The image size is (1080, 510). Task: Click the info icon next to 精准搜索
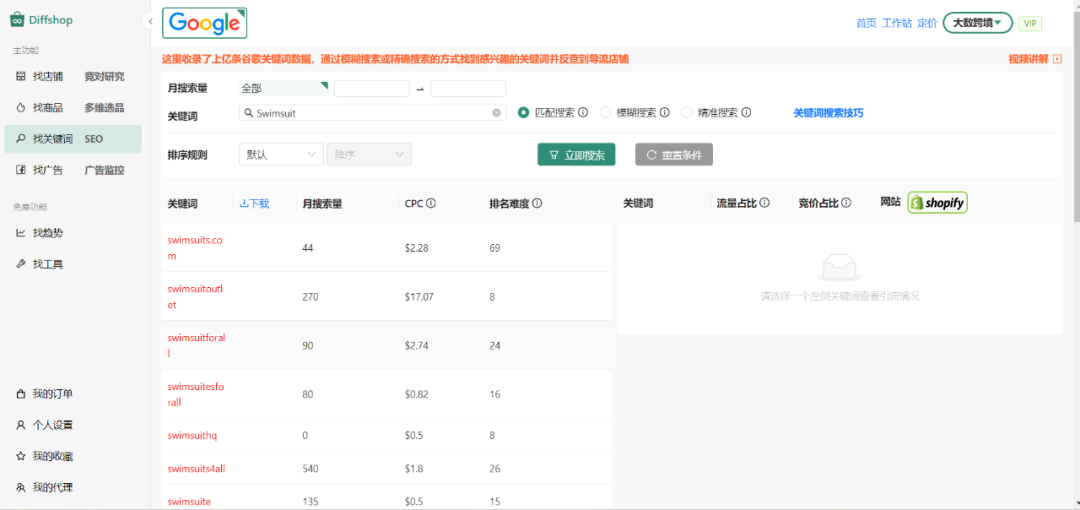click(x=746, y=112)
